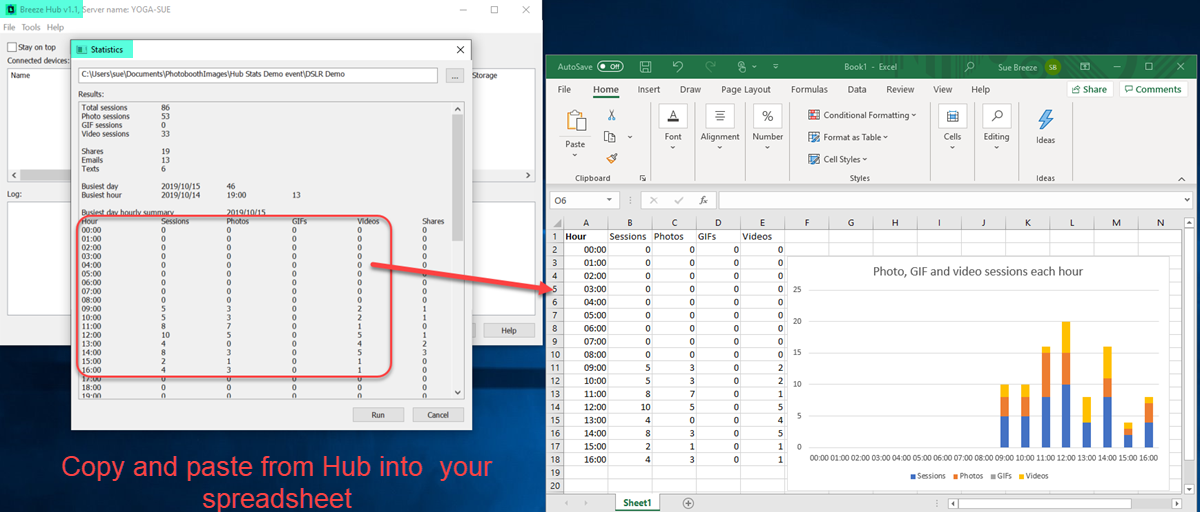
Task: Select cell A1 containing Hour
Action: (585, 236)
